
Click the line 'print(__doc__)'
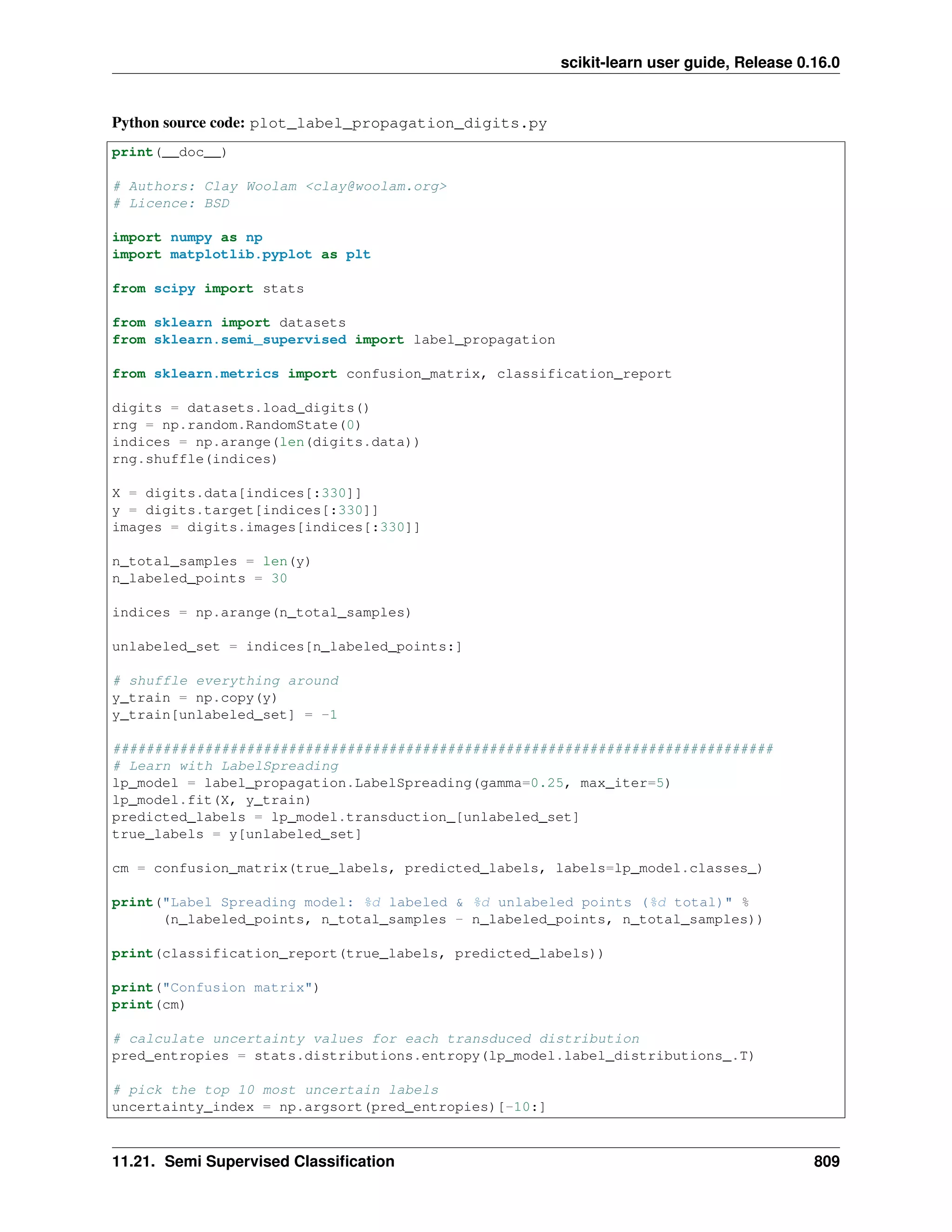click(x=169, y=152)
